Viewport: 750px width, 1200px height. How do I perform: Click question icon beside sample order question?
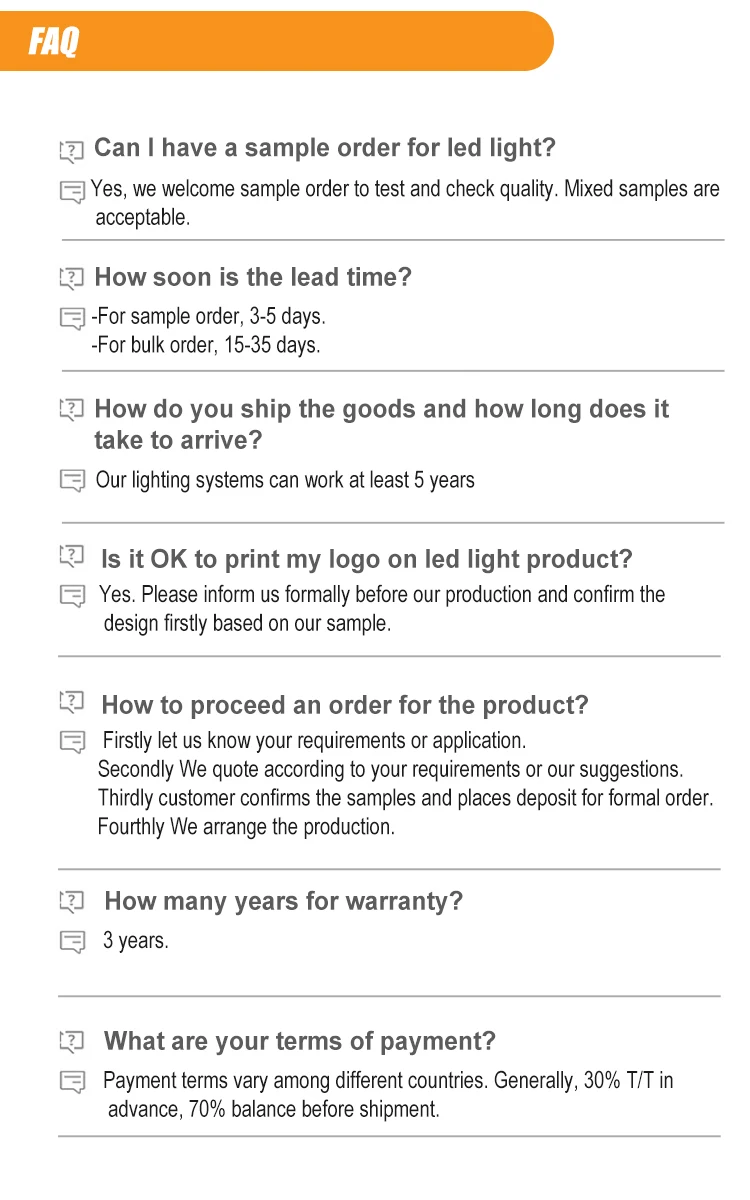[x=71, y=152]
